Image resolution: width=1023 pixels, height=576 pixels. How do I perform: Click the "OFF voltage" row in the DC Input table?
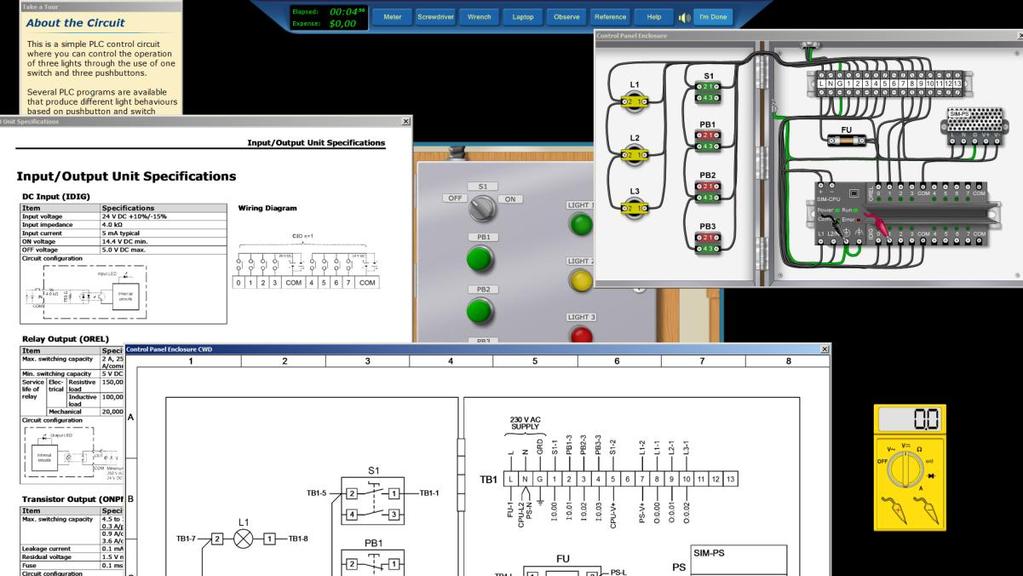[x=124, y=250]
